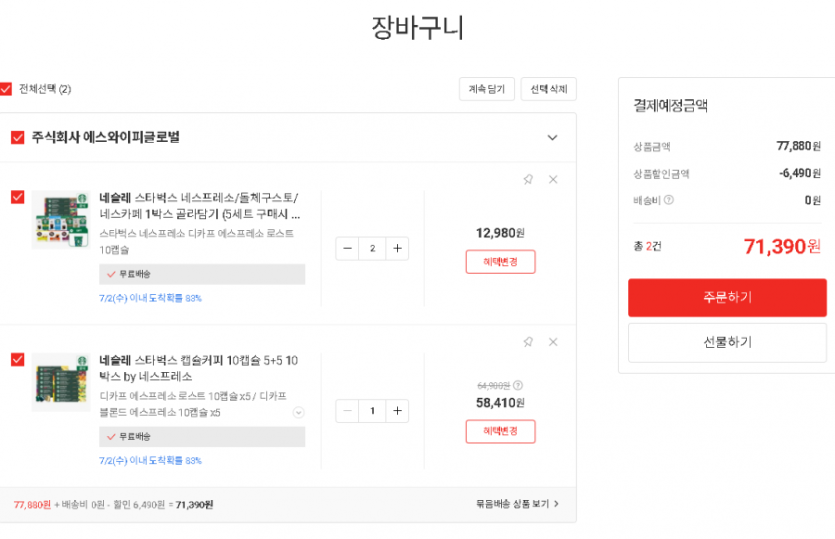Remove the first Starbucks Nespresso item with X
The width and height of the screenshot is (835, 539).
pyautogui.click(x=553, y=180)
